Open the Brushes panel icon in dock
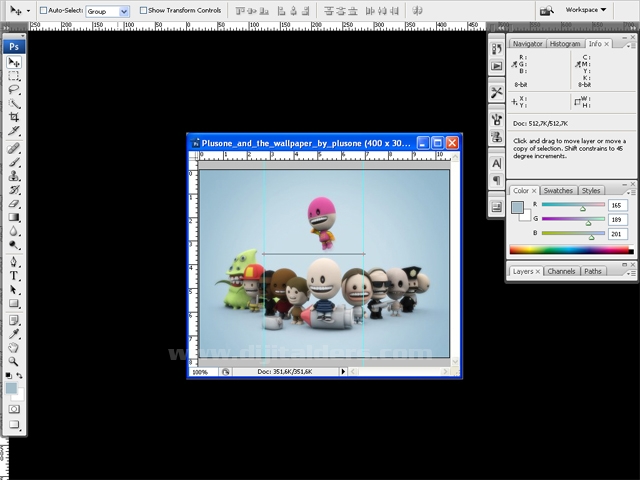The width and height of the screenshot is (640, 480). click(496, 120)
